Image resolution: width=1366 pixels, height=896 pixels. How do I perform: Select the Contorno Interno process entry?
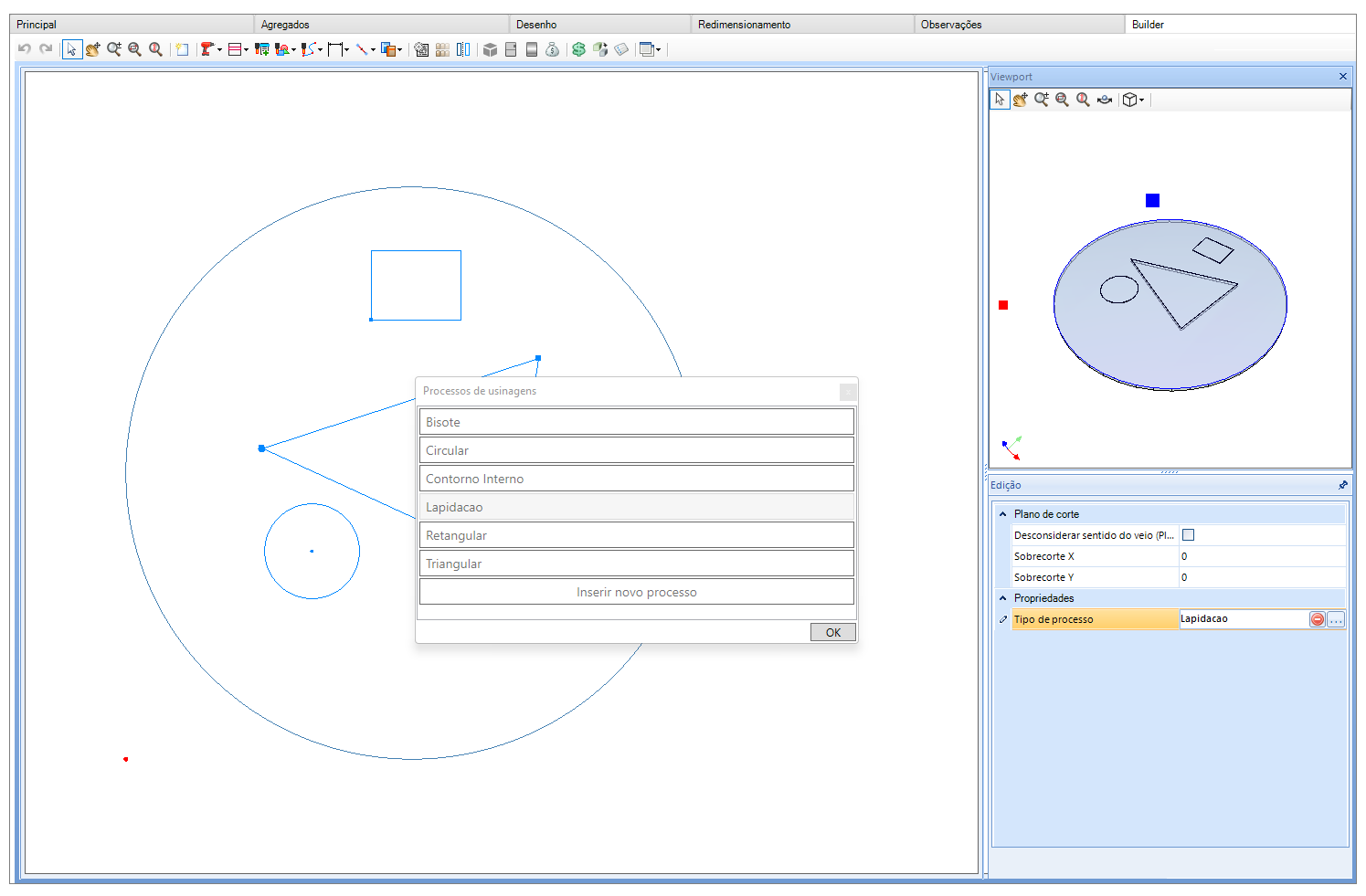point(637,479)
